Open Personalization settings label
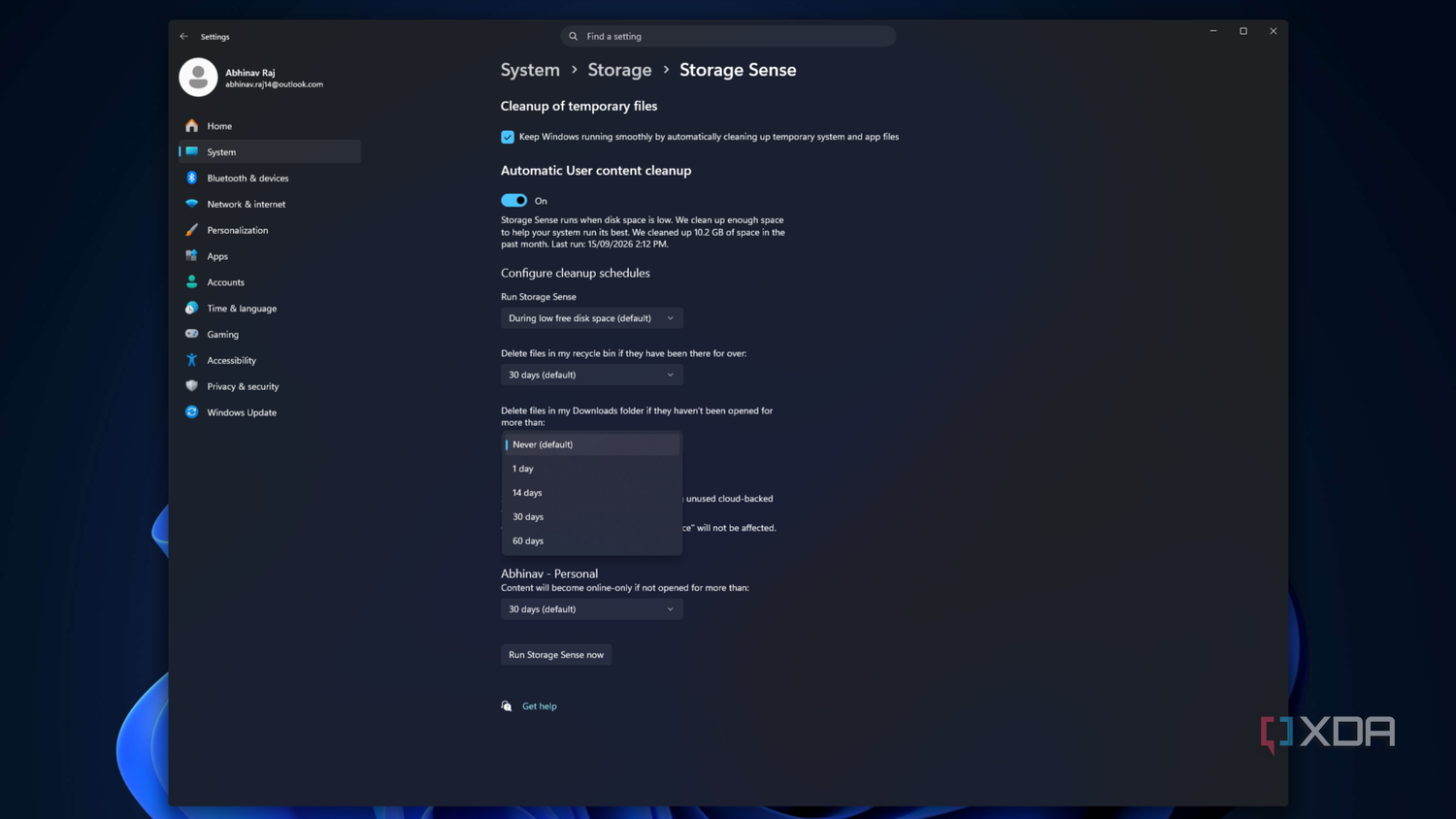 coord(238,231)
